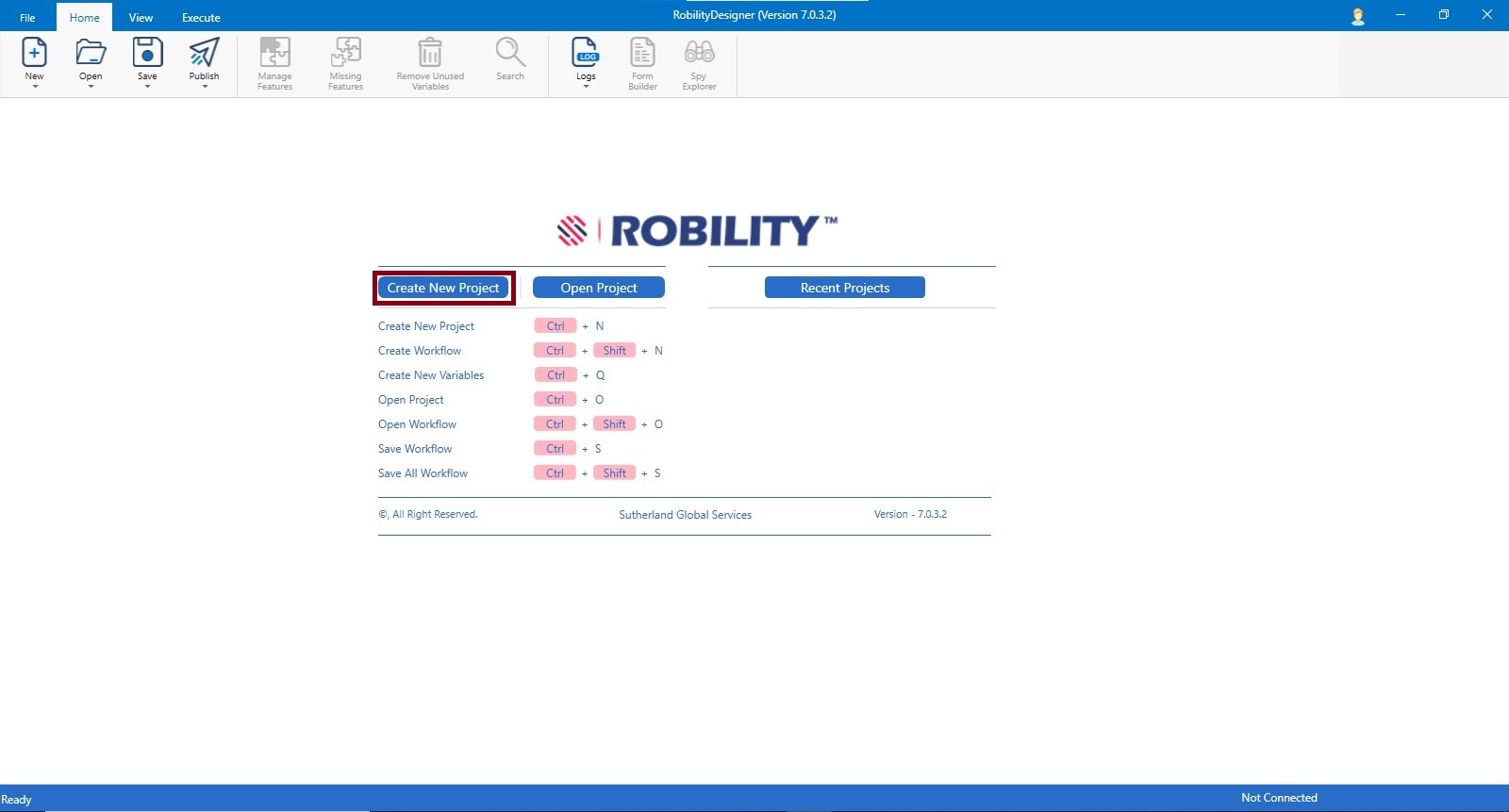
Task: Click the user account icon
Action: pyautogui.click(x=1358, y=16)
